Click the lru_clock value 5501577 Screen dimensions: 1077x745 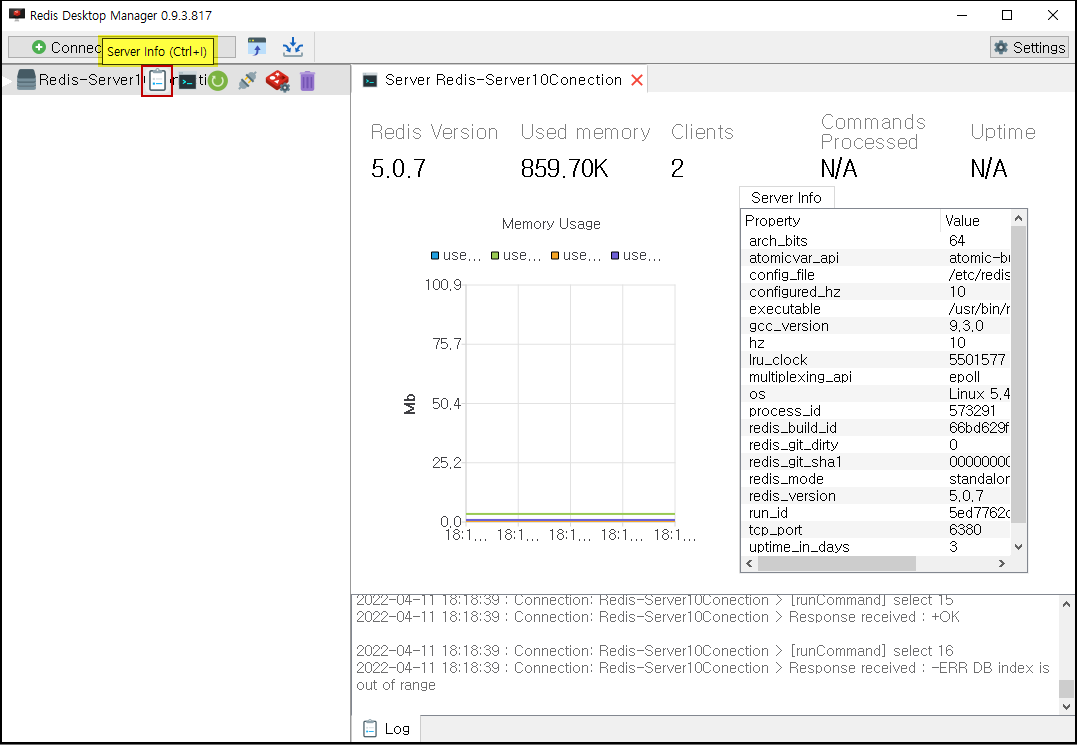coord(977,360)
